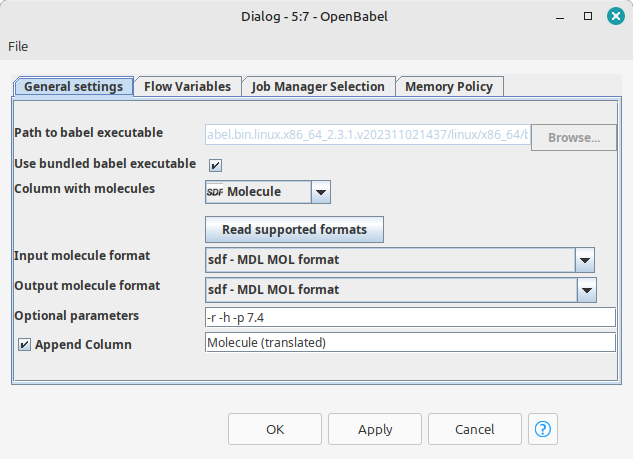
Task: Click the Apply button
Action: [375, 429]
